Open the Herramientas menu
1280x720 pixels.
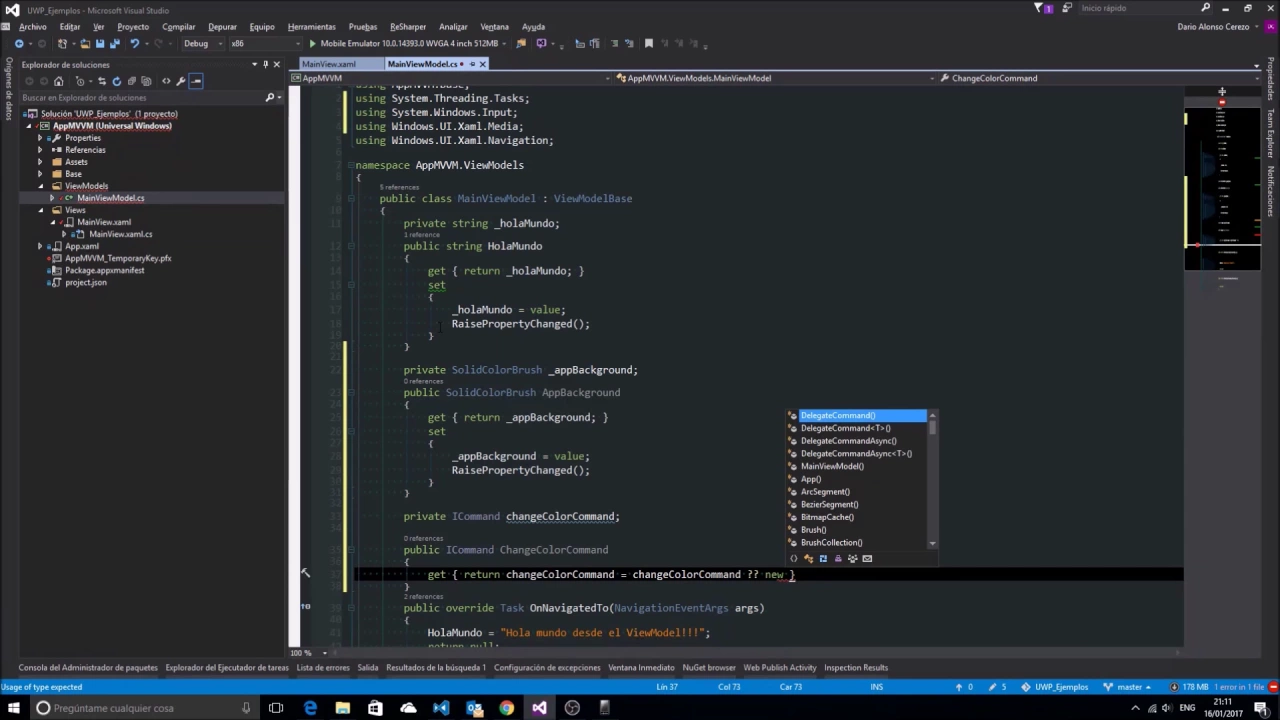(312, 27)
